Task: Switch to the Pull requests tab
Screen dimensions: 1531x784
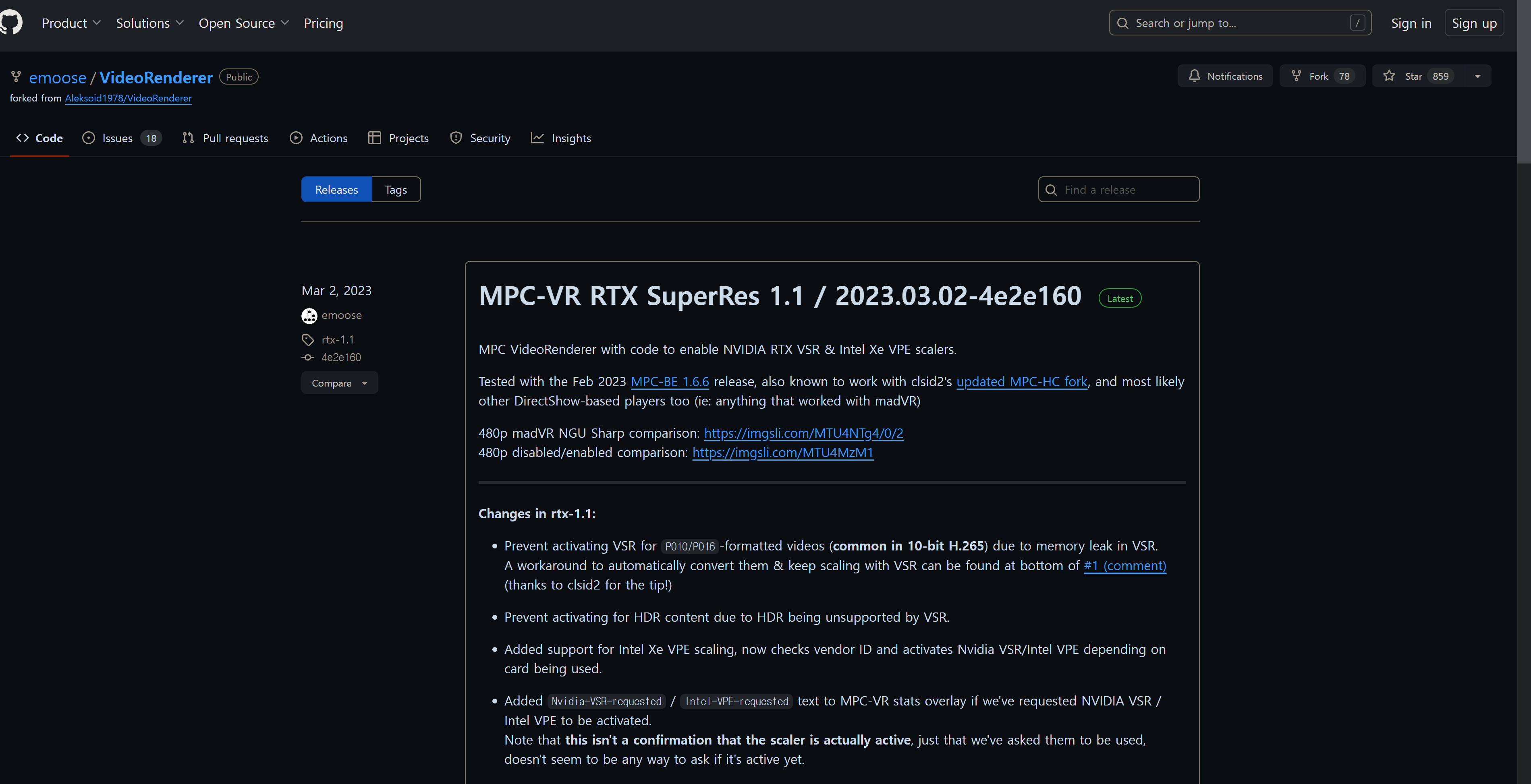Action: coord(225,138)
